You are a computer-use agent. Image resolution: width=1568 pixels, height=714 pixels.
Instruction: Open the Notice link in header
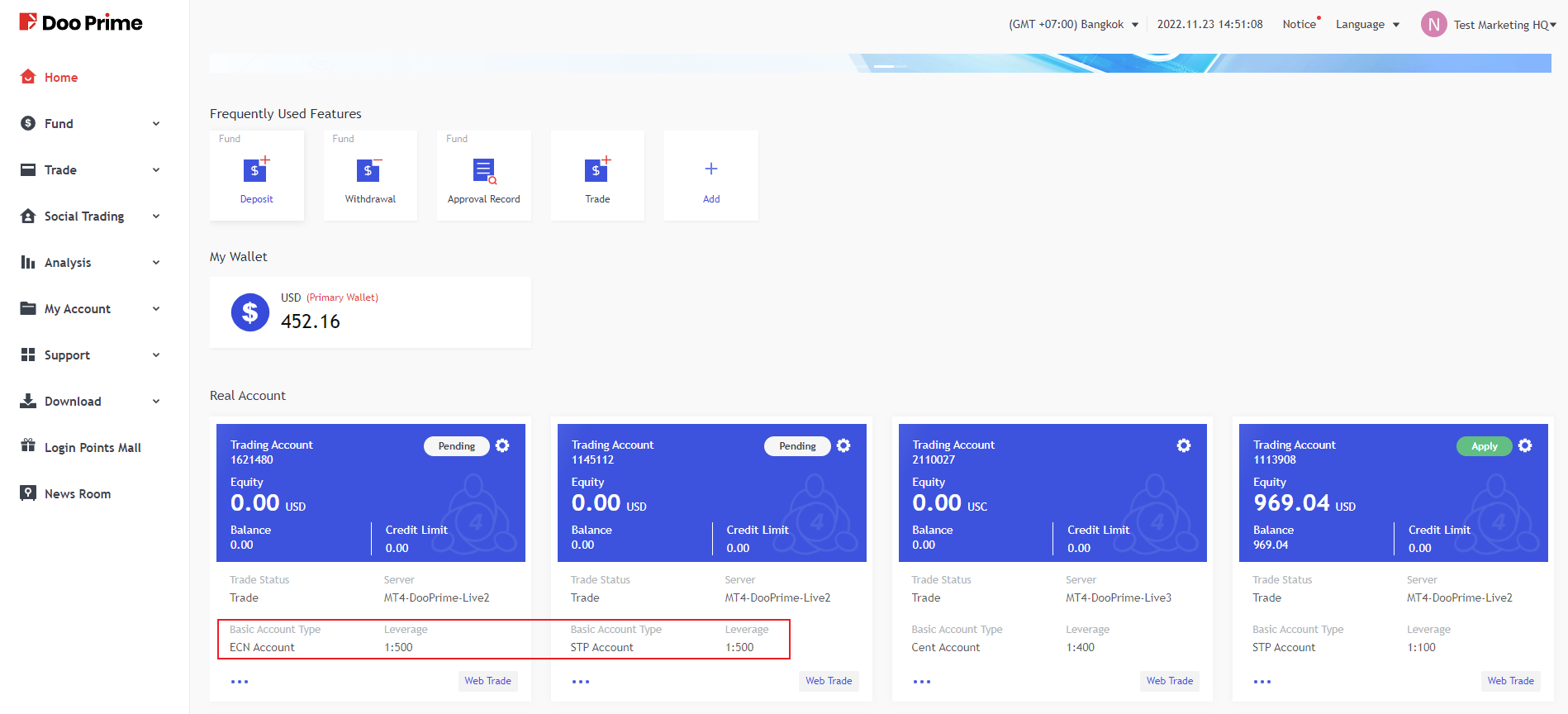pos(1299,25)
